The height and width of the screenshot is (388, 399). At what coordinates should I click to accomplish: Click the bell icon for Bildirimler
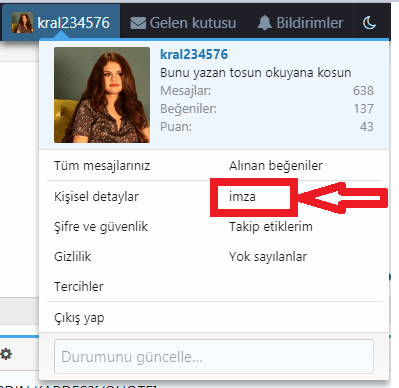[265, 23]
